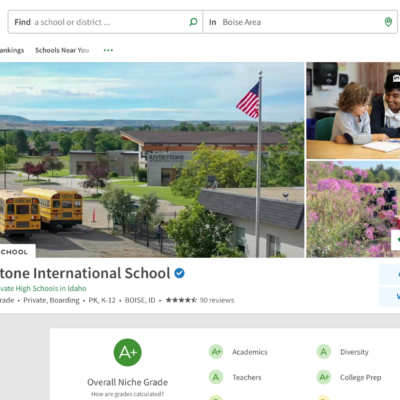The height and width of the screenshot is (400, 400).
Task: Open the three-dot more navigation menu
Action: (x=108, y=50)
